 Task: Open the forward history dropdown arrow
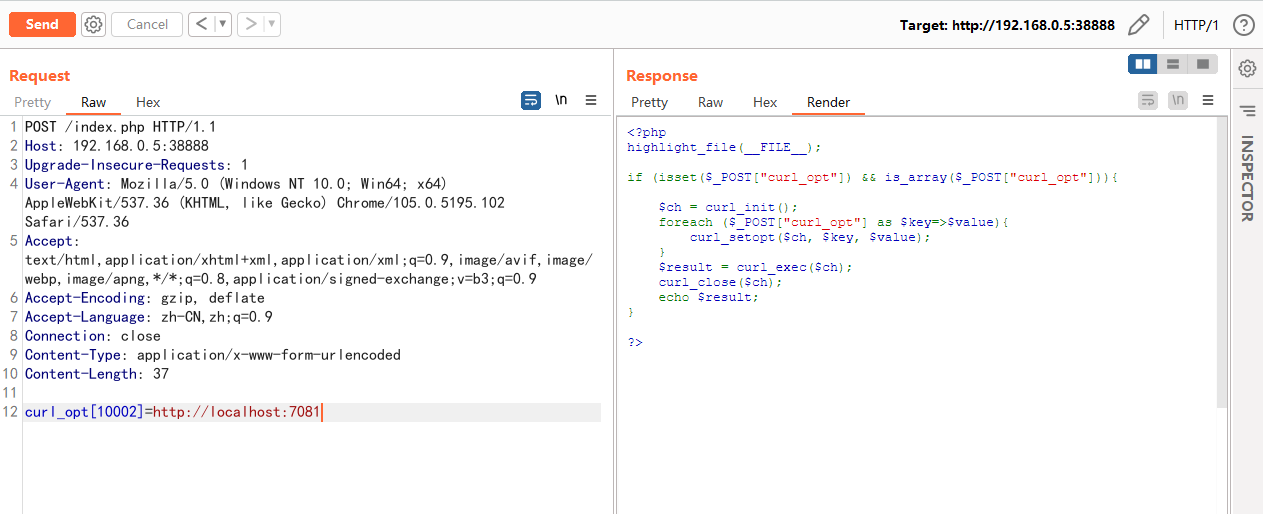[x=273, y=24]
